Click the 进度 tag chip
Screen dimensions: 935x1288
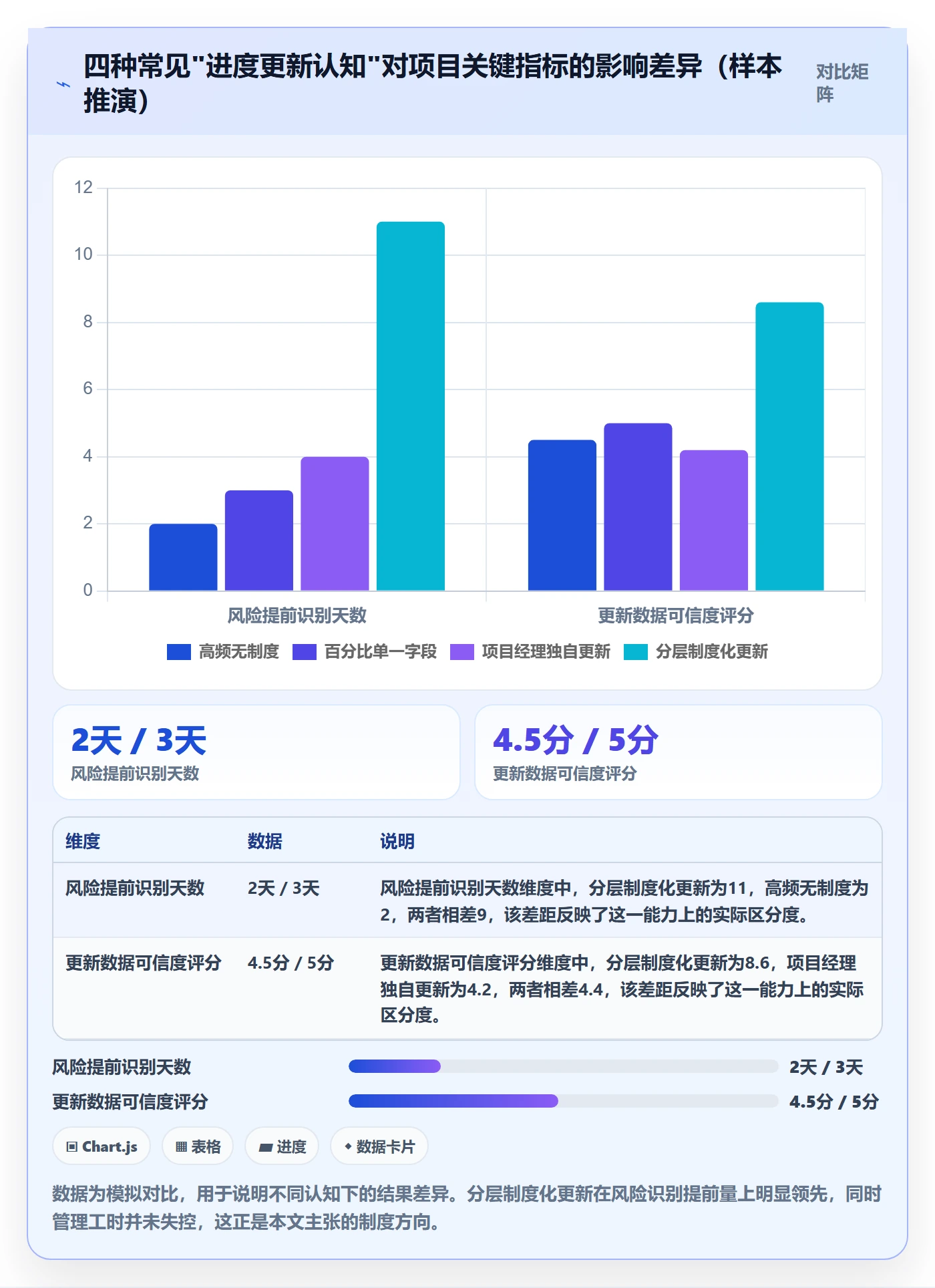[282, 1146]
